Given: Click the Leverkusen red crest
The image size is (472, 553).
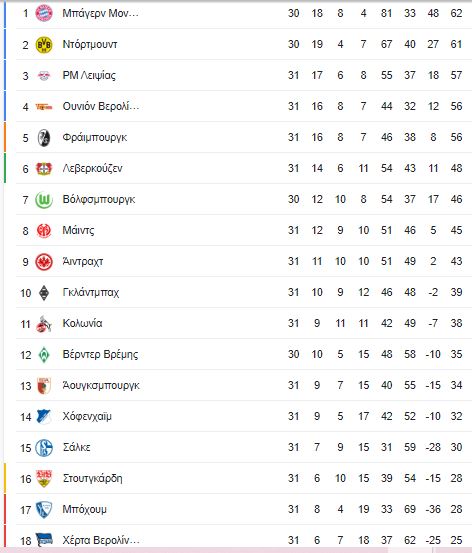Looking at the screenshot, I should pyautogui.click(x=44, y=169).
